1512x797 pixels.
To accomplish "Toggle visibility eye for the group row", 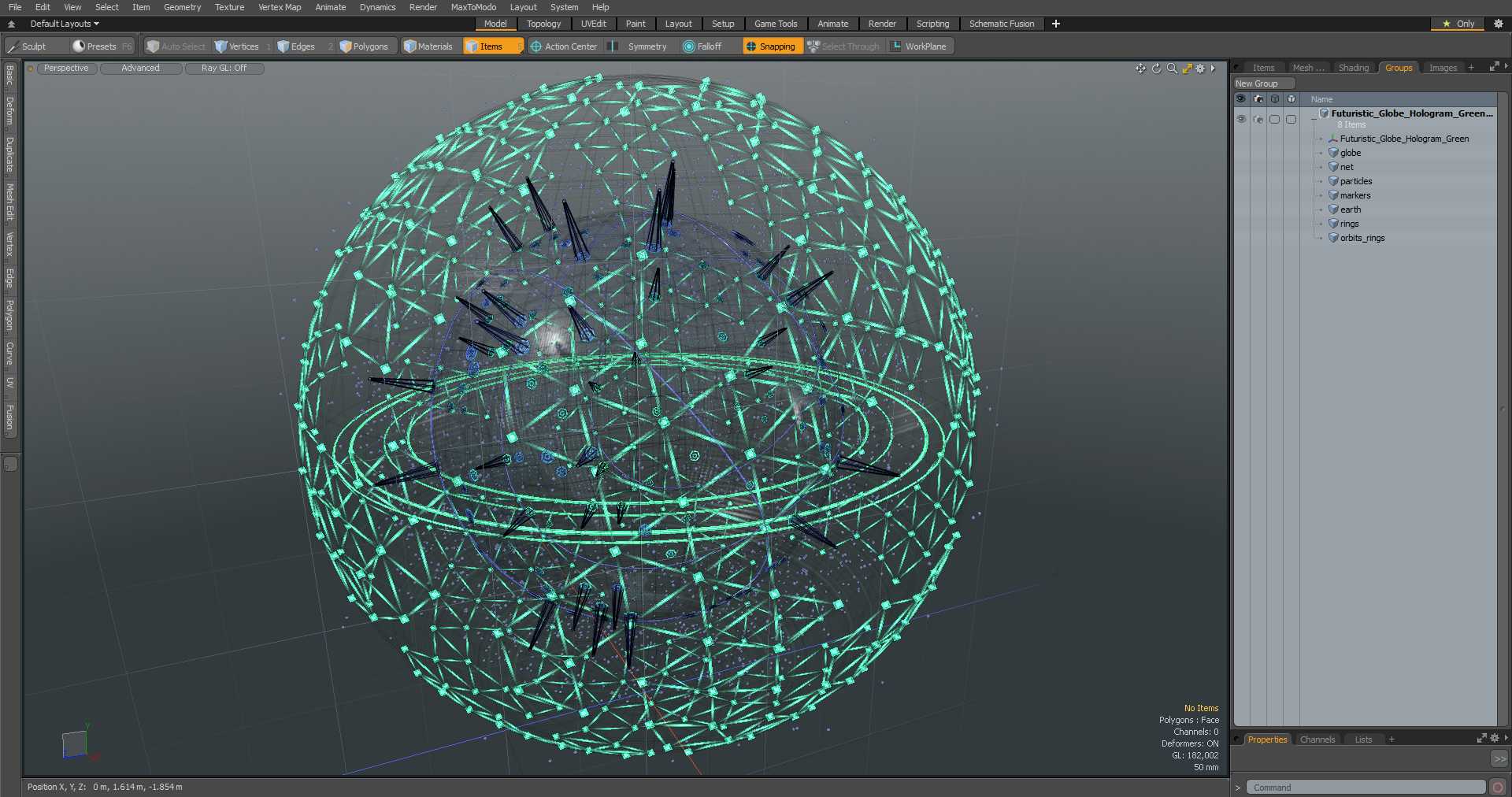I will [x=1241, y=119].
